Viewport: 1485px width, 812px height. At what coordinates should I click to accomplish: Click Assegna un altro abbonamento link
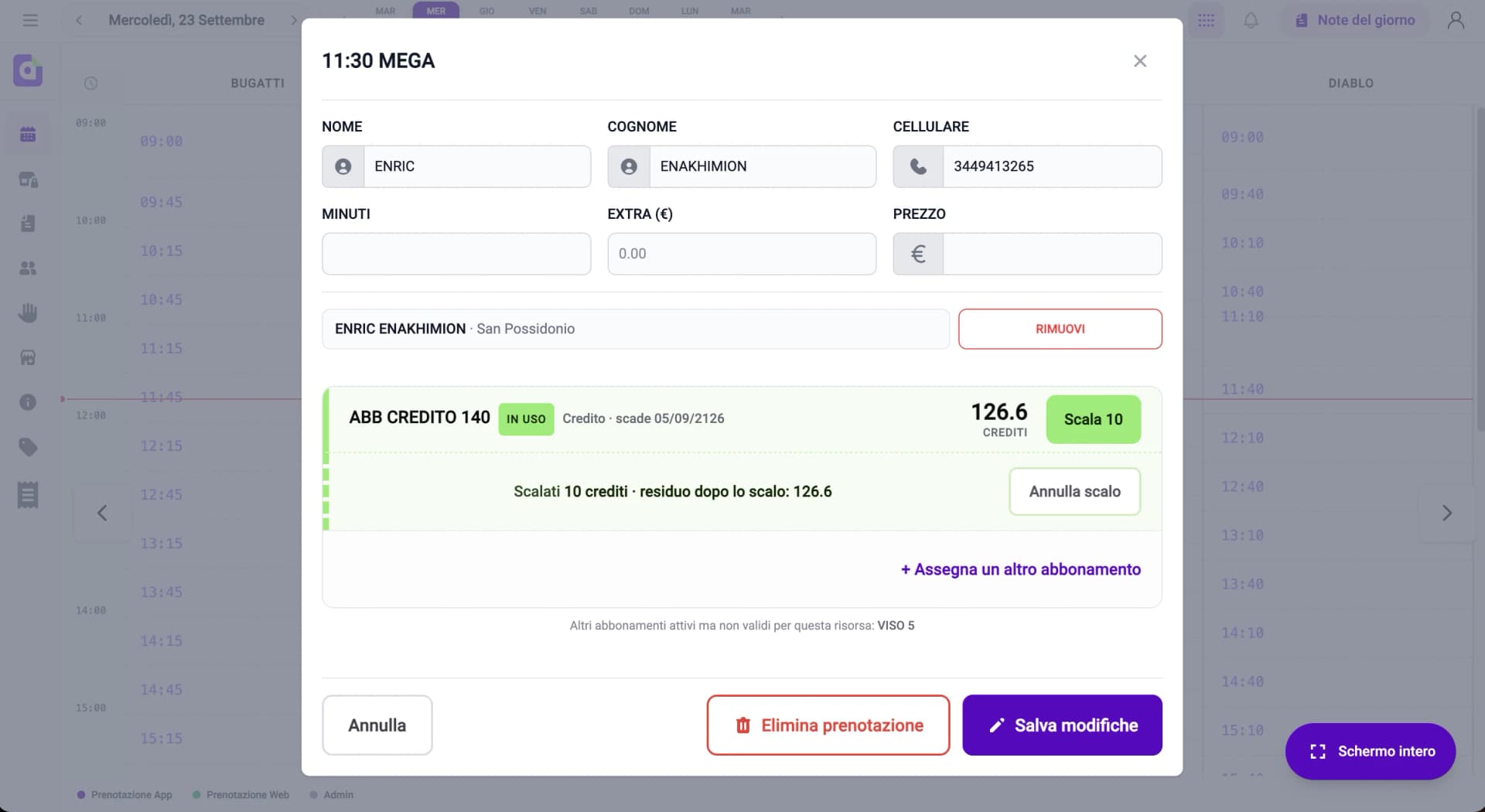(1020, 569)
